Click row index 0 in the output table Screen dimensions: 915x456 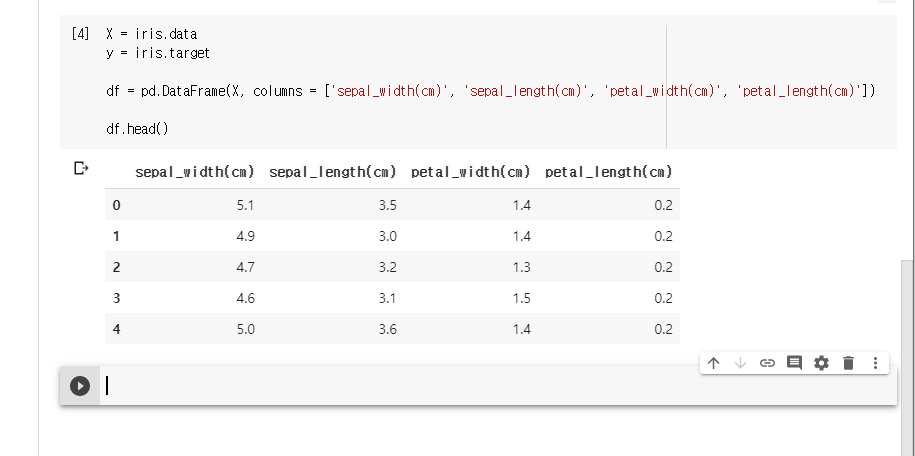pos(116,206)
